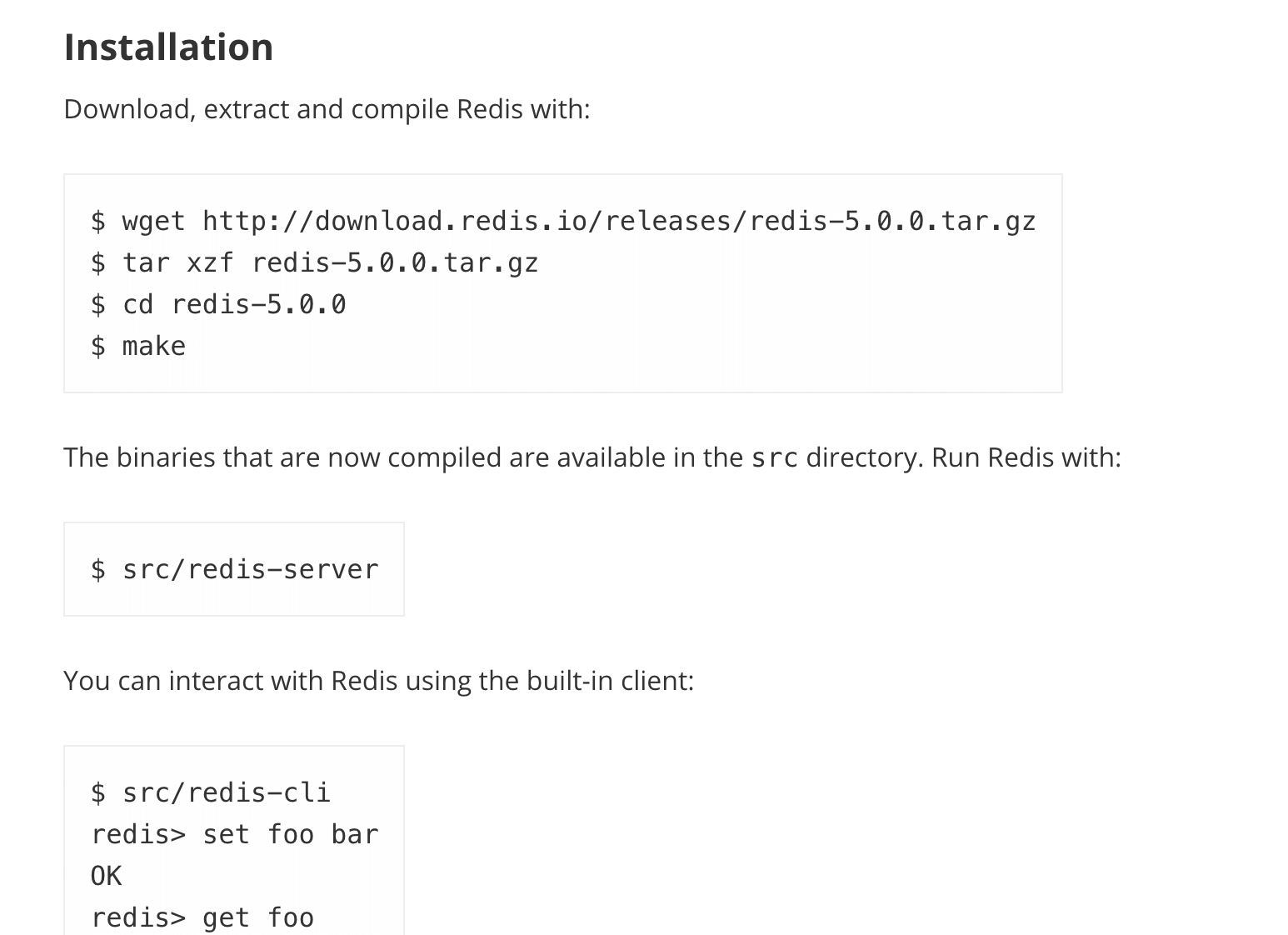1288x935 pixels.
Task: Click the 'src/redis-server' command
Action: pos(250,569)
